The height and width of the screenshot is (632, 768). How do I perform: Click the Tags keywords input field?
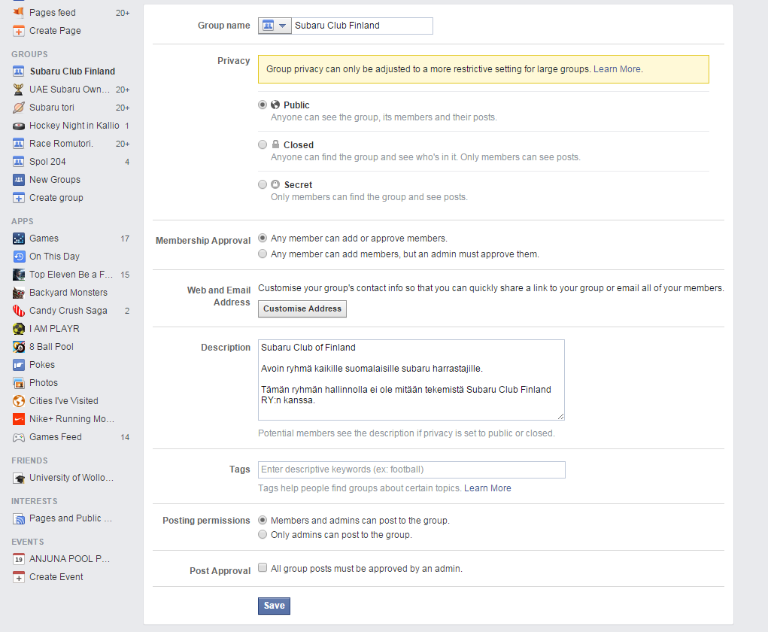tap(412, 469)
